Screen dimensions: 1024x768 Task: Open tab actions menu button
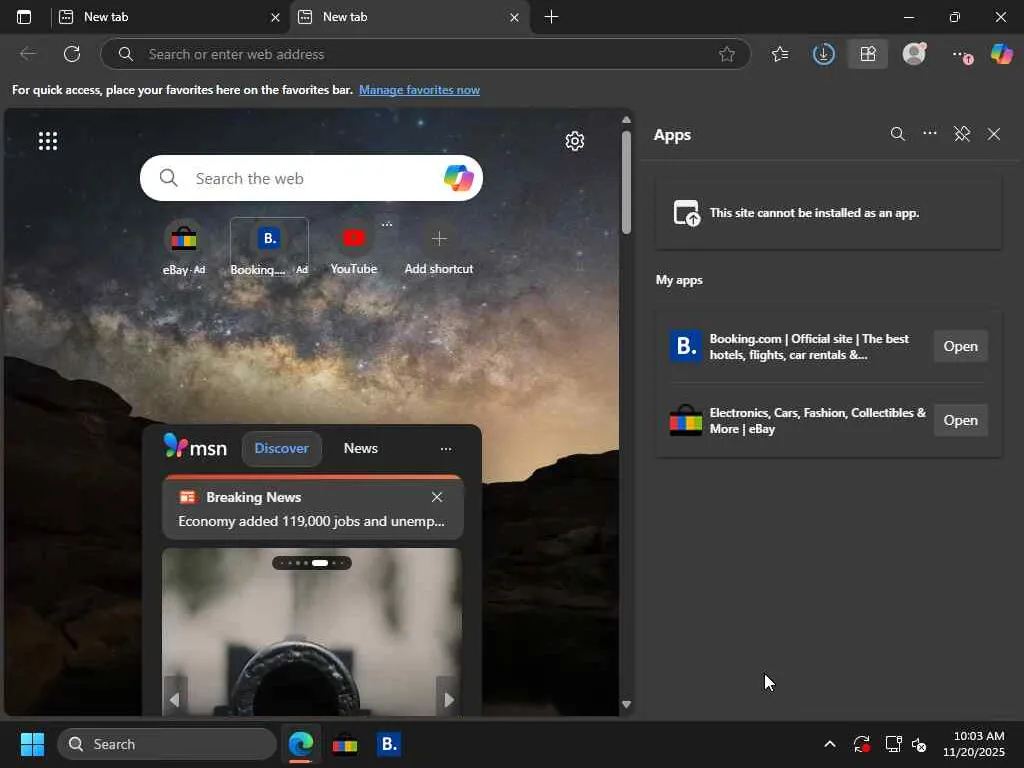(x=24, y=17)
